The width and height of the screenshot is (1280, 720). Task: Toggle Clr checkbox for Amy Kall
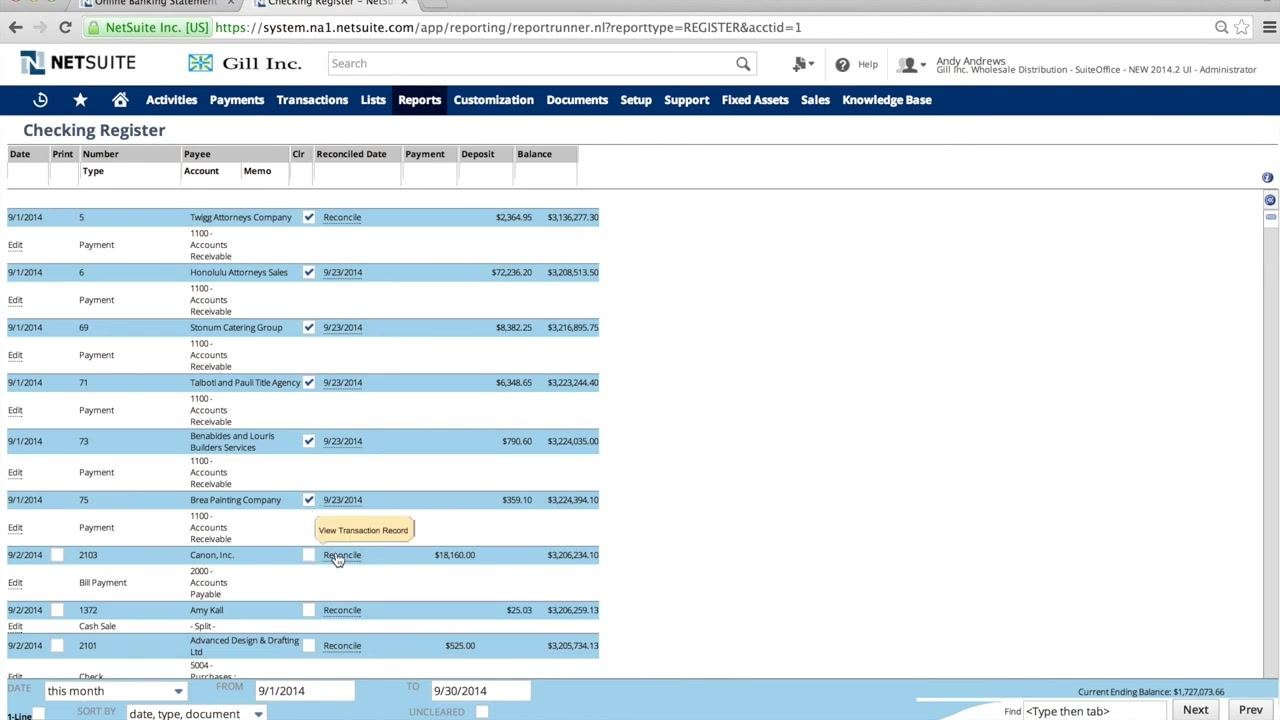(308, 610)
